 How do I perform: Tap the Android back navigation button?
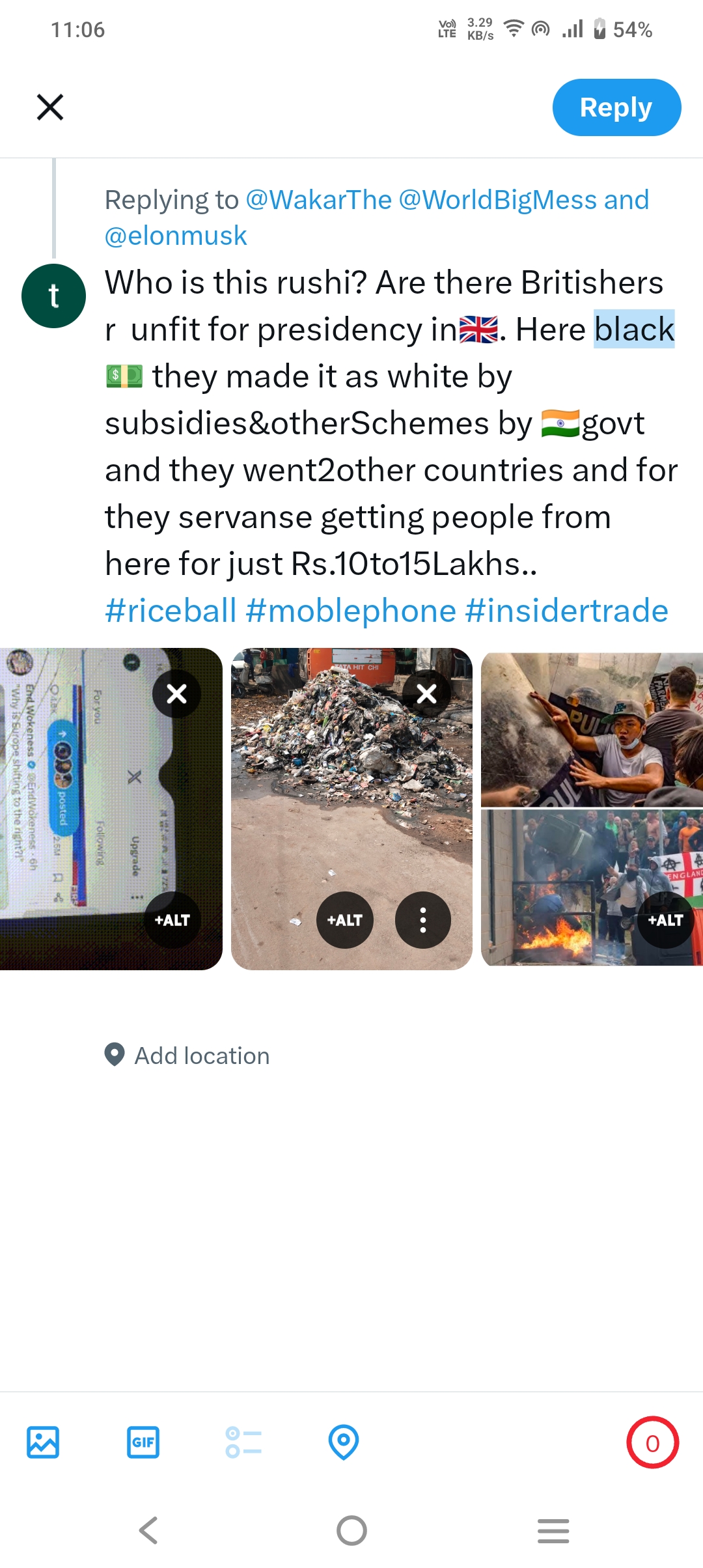(149, 1530)
